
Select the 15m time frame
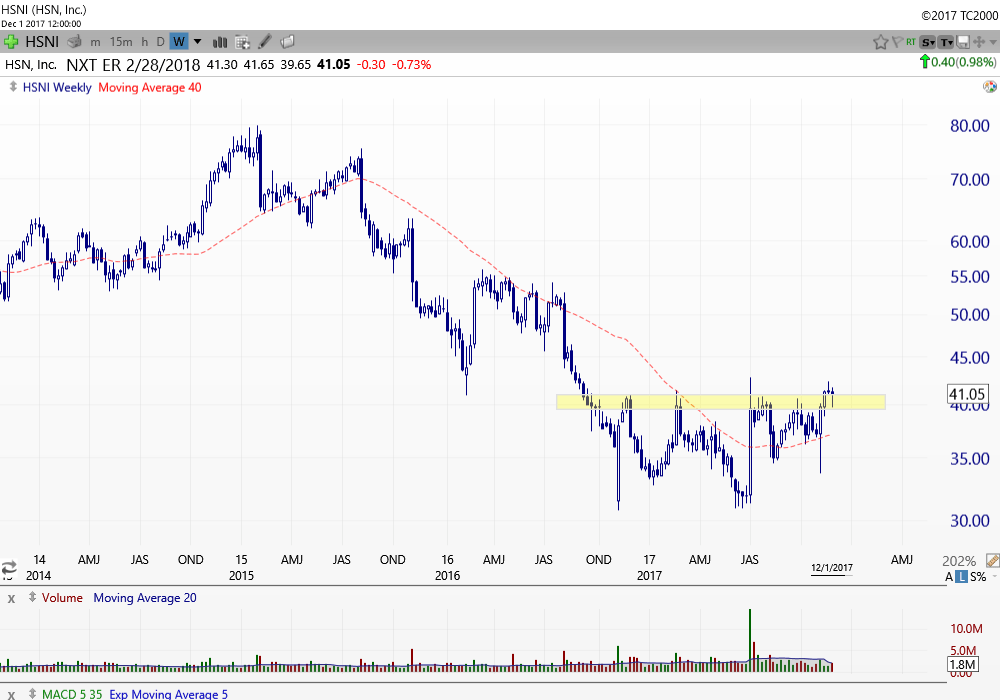[x=121, y=41]
